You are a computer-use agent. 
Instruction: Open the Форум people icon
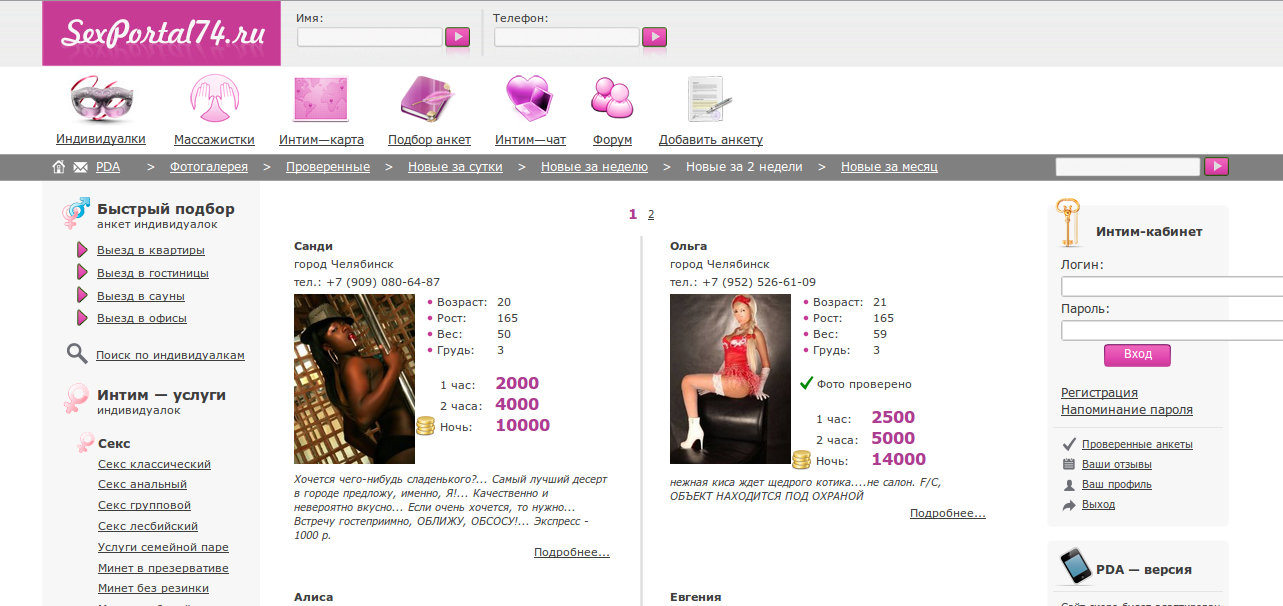(612, 99)
